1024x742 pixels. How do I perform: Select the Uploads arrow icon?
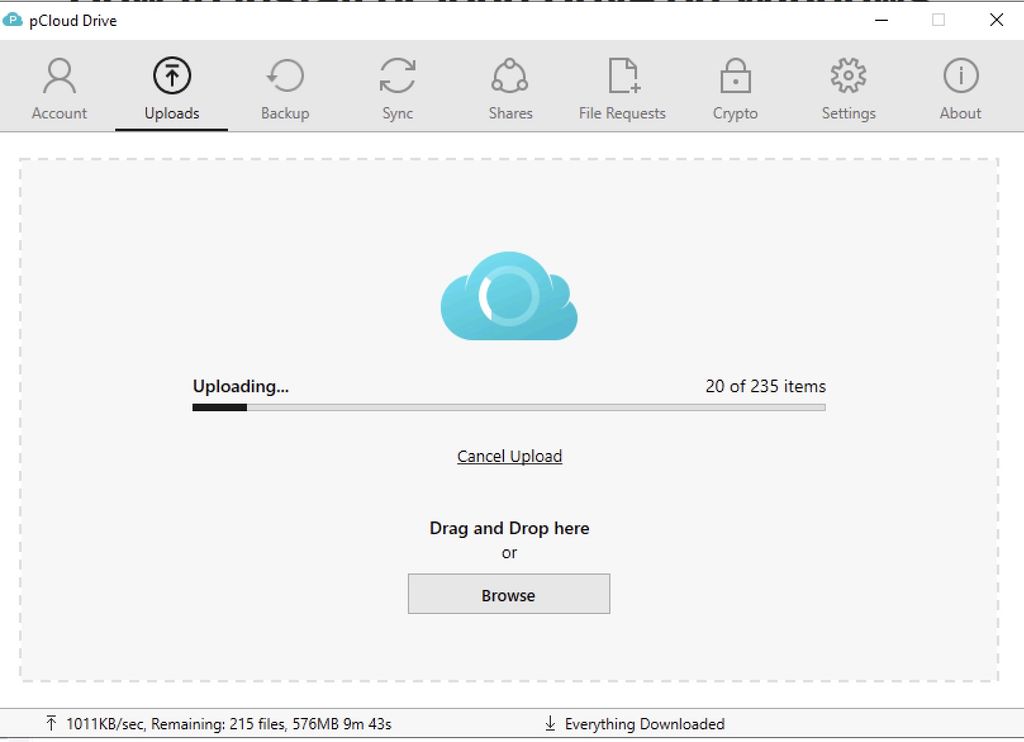pyautogui.click(x=171, y=74)
